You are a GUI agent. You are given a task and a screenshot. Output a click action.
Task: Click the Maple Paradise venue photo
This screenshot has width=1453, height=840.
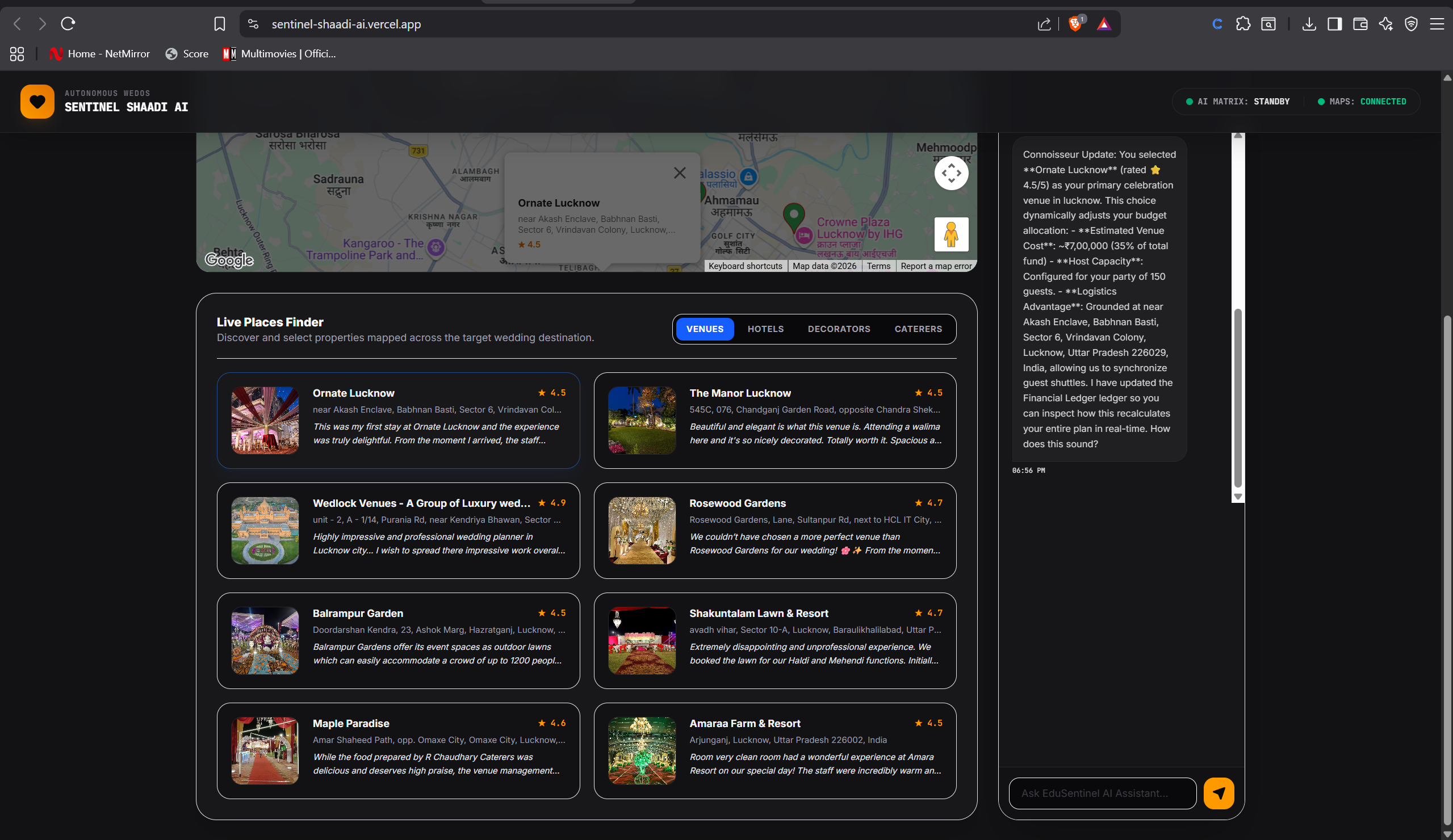tap(265, 751)
